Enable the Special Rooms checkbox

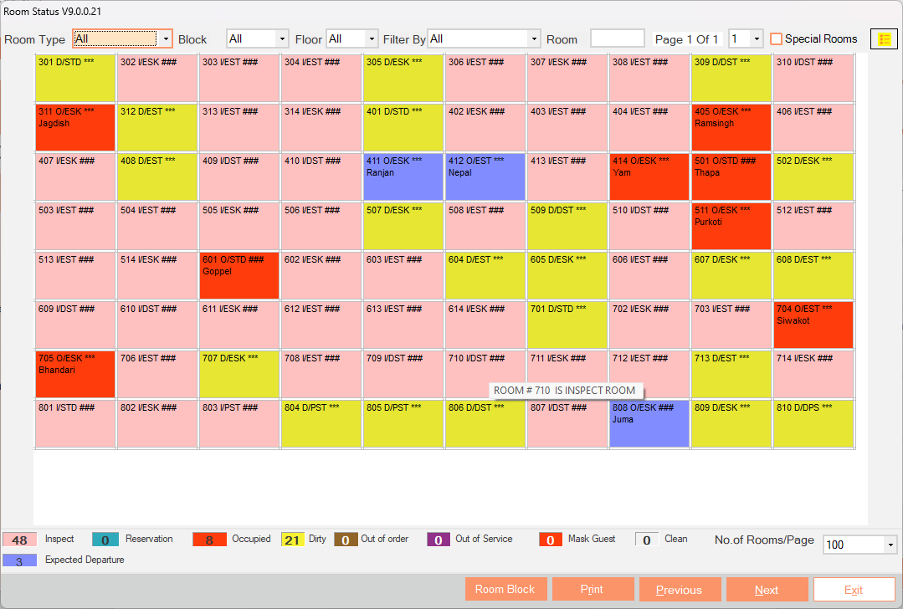point(776,39)
